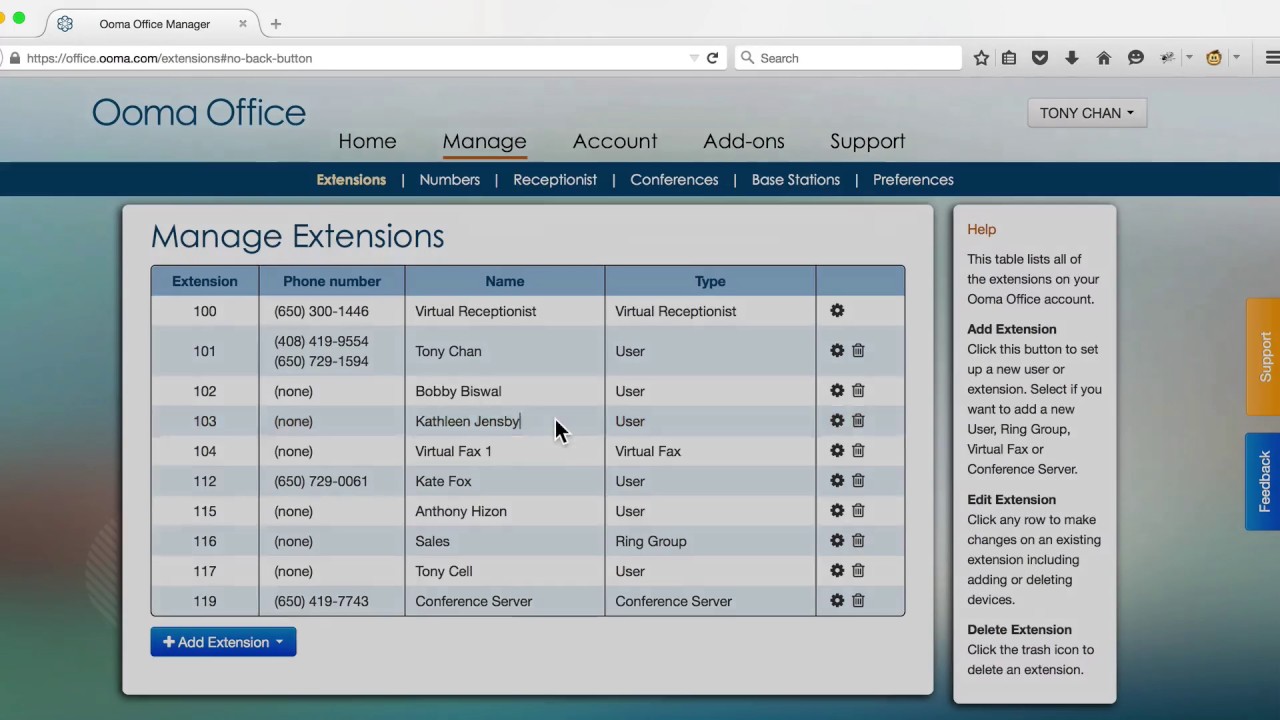Open gear icon for Virtual Fax 1
1280x720 pixels.
837,451
